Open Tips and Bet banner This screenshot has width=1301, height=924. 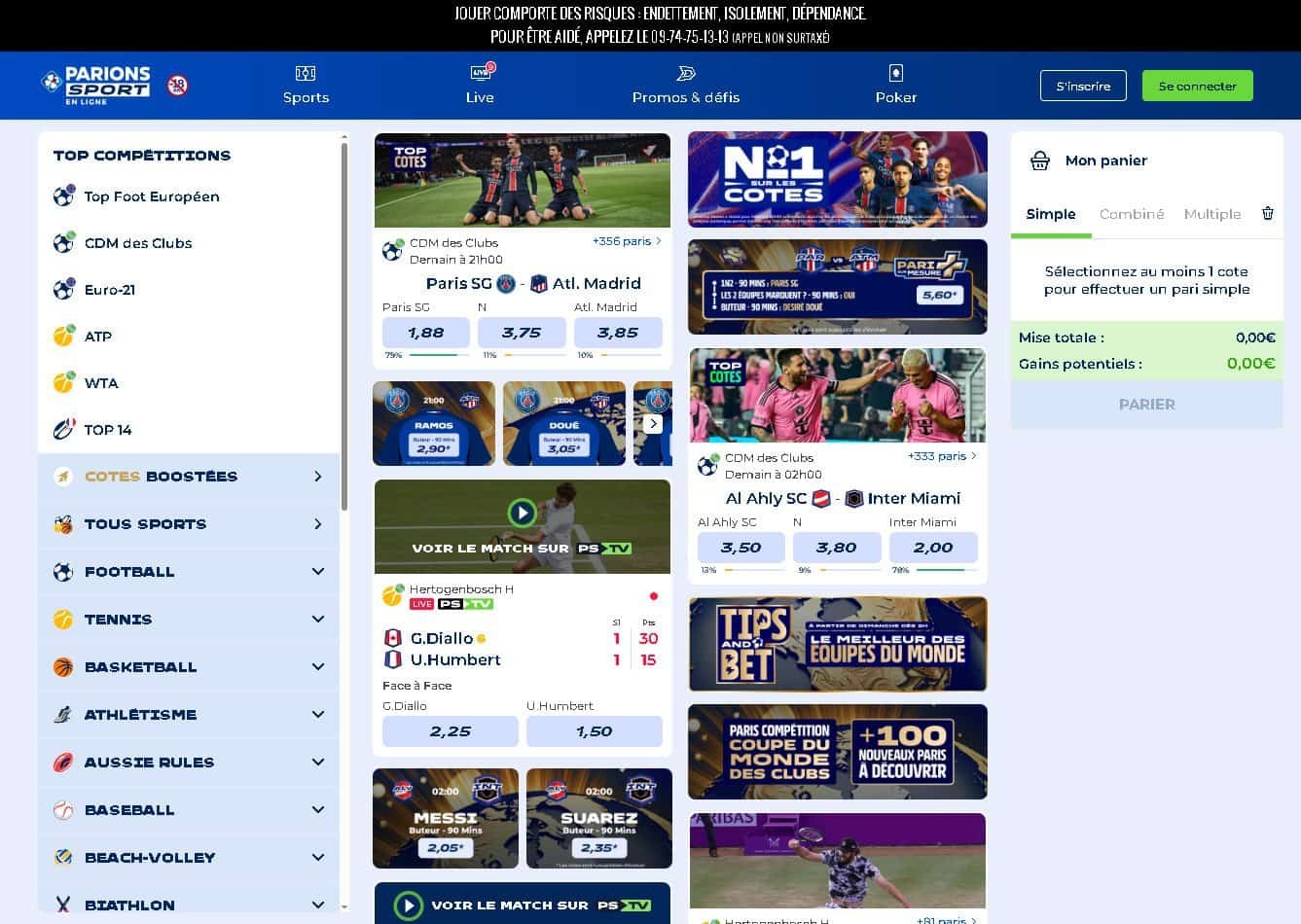pyautogui.click(x=838, y=644)
